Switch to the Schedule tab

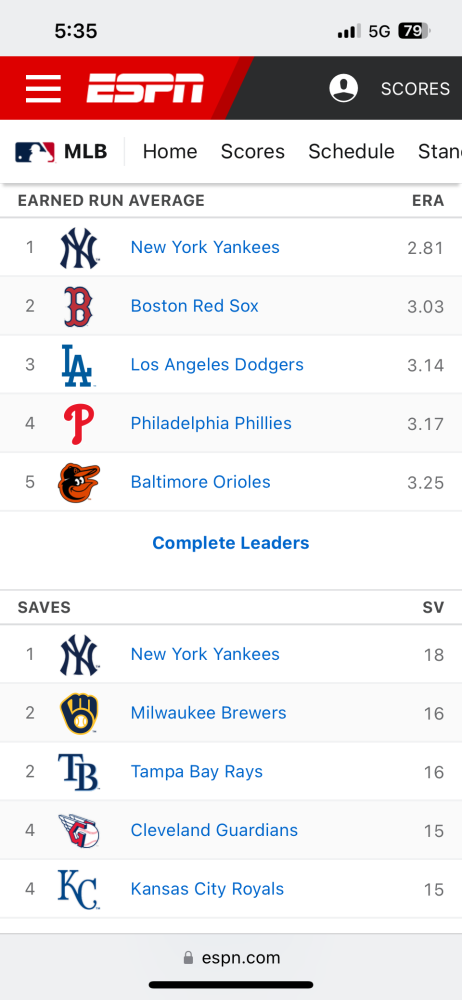(x=352, y=152)
